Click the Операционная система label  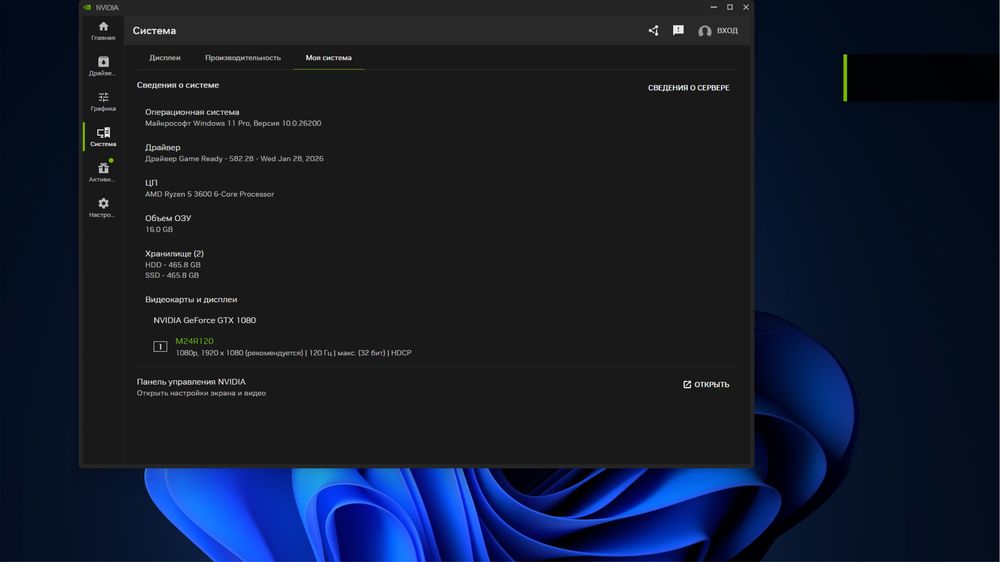tap(192, 112)
